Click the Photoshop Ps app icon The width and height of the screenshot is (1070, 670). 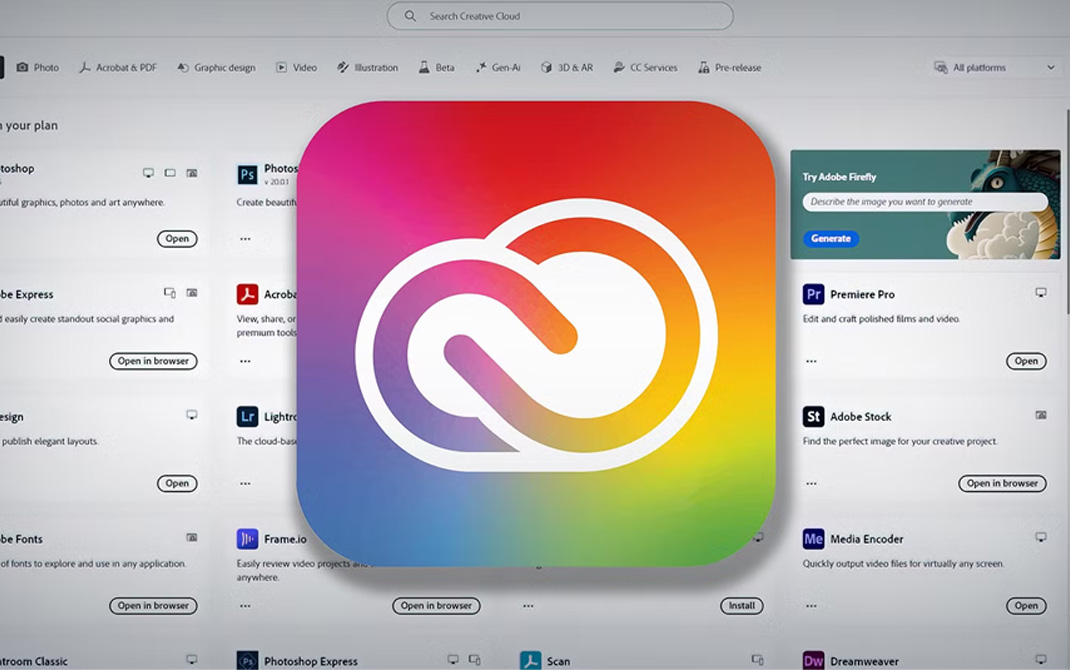[x=247, y=174]
